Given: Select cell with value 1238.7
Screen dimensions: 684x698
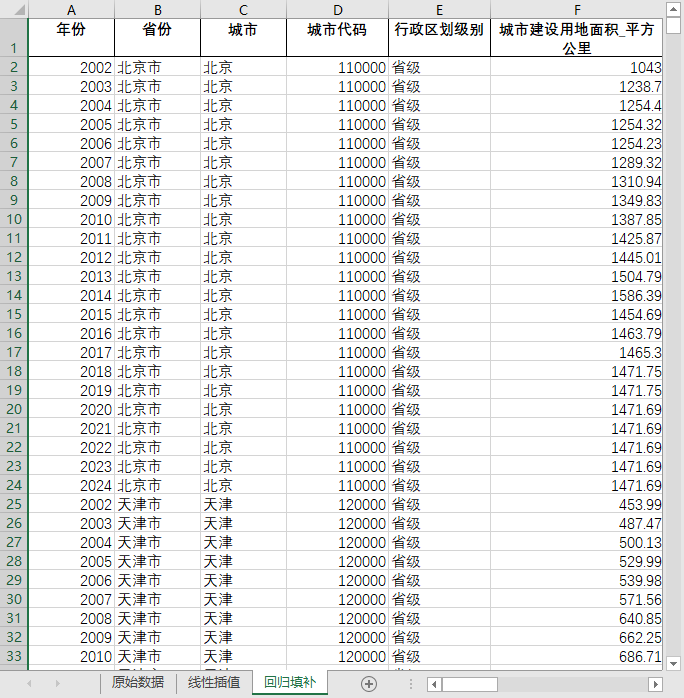Looking at the screenshot, I should [x=576, y=86].
